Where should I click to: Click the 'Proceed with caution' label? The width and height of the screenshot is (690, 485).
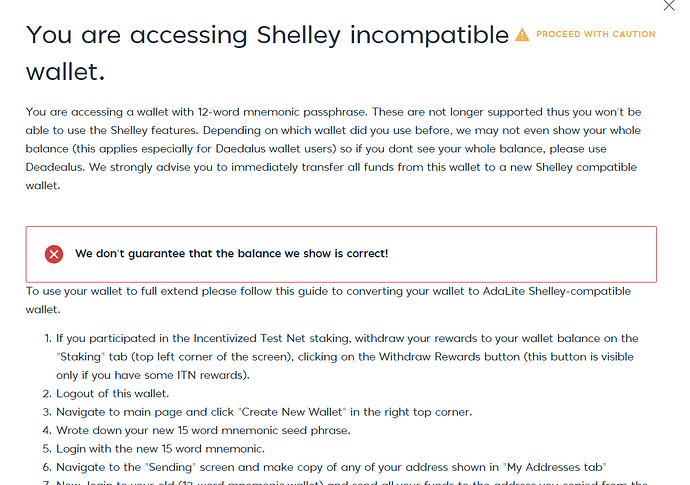(596, 35)
